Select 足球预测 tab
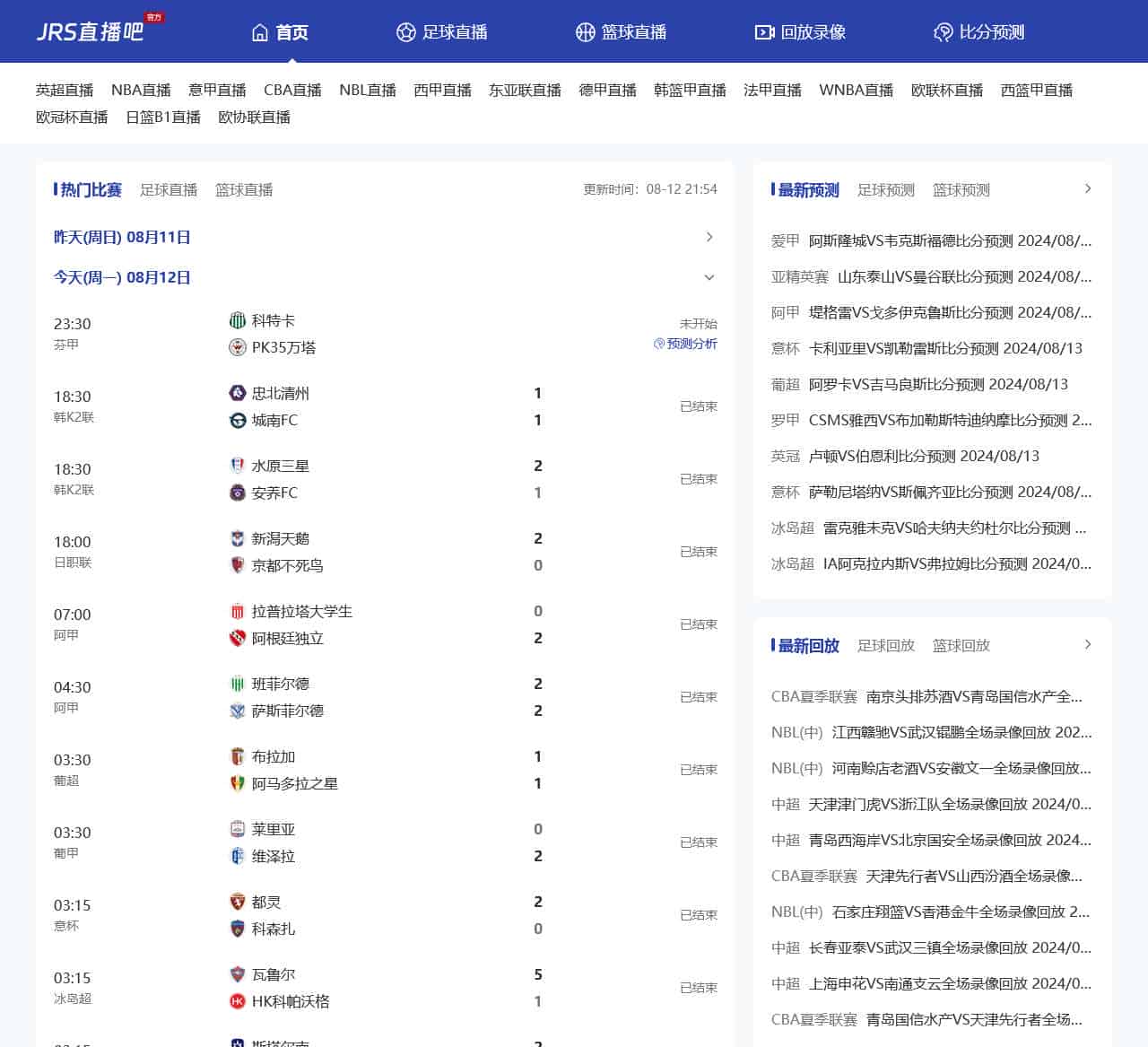 tap(886, 189)
